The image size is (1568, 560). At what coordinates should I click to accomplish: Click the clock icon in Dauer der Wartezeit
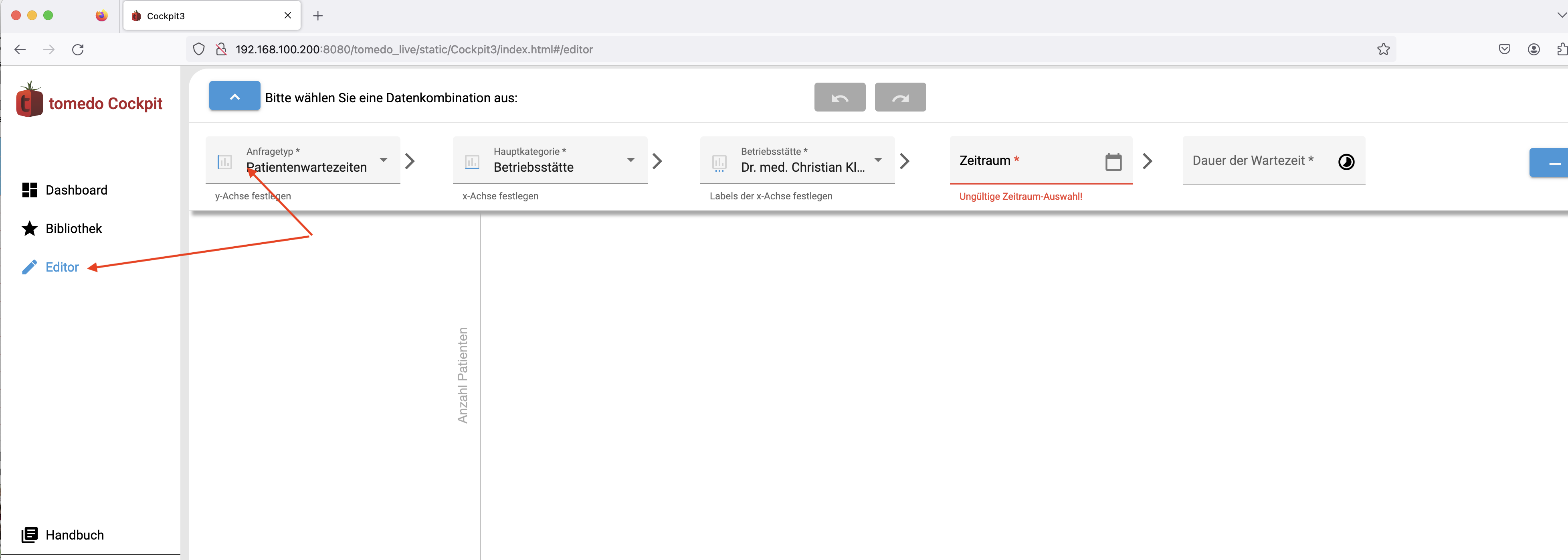click(1346, 162)
